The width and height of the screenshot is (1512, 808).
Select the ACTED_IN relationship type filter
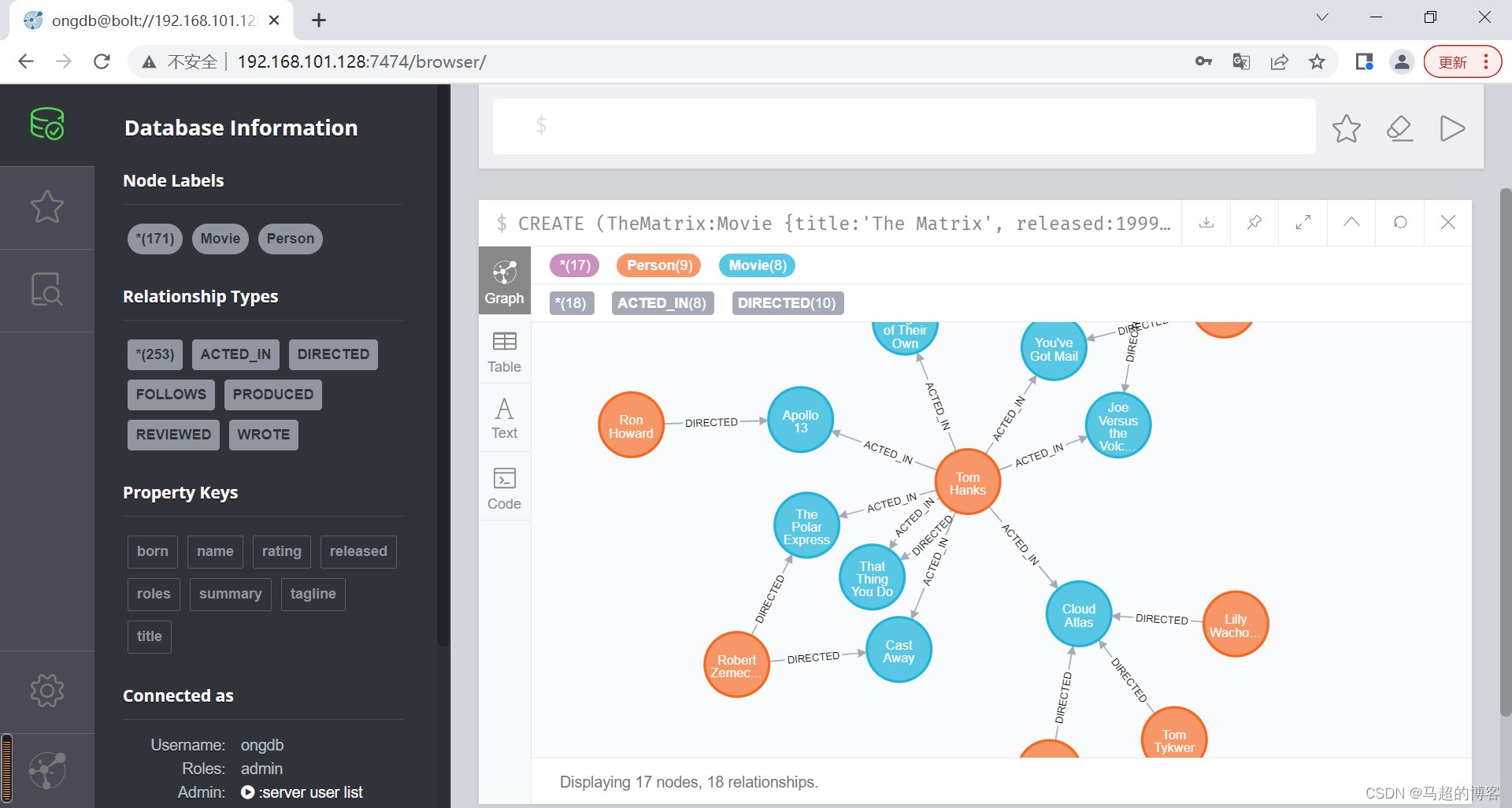tap(235, 354)
